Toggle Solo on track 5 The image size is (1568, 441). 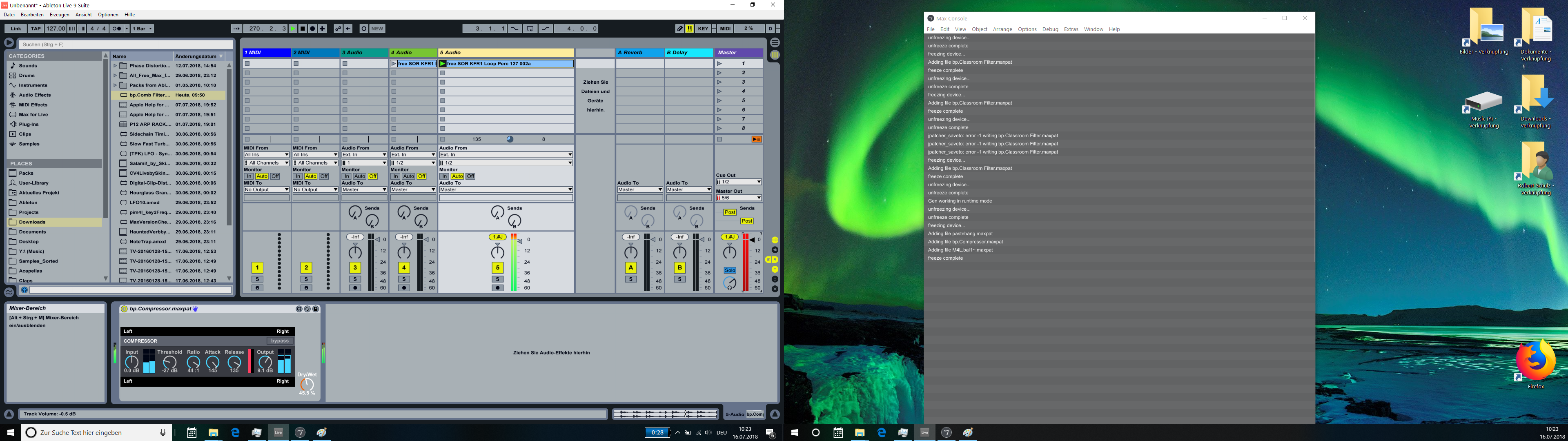497,279
